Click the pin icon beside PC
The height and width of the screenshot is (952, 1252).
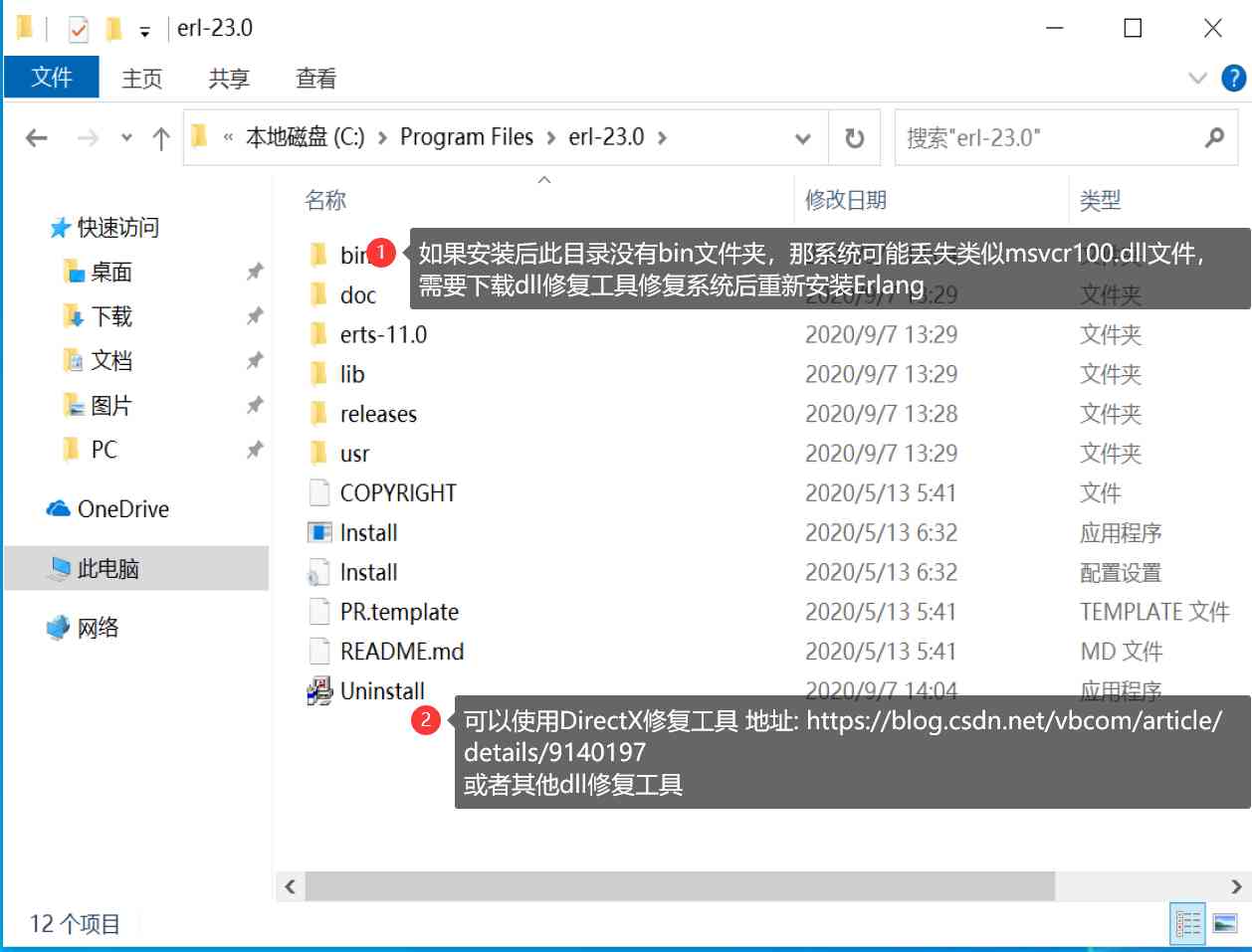[x=255, y=450]
